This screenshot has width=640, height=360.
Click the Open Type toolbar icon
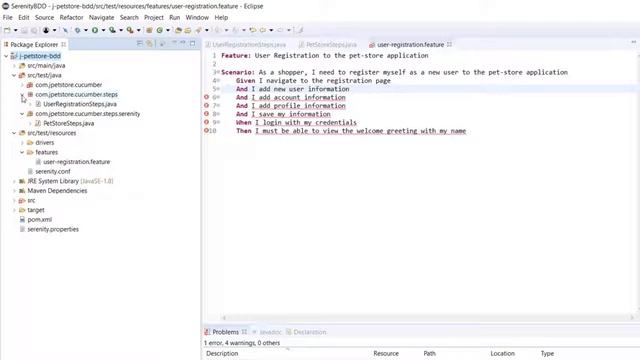click(178, 30)
